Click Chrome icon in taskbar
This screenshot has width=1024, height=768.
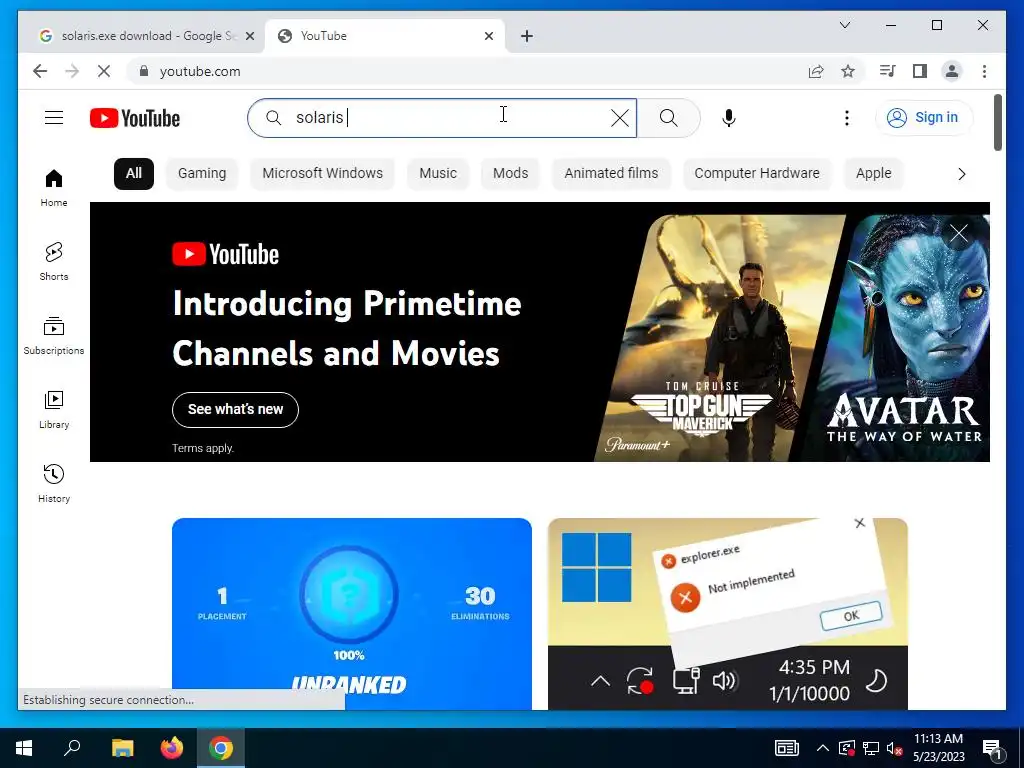[x=221, y=748]
